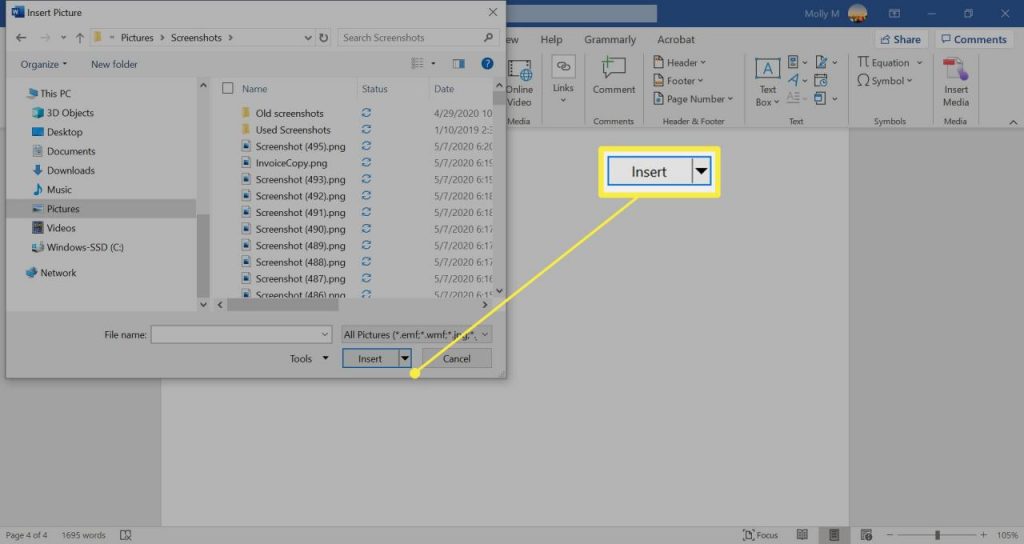Add a Comment from the ribbon
This screenshot has height=544, width=1024.
tap(614, 76)
